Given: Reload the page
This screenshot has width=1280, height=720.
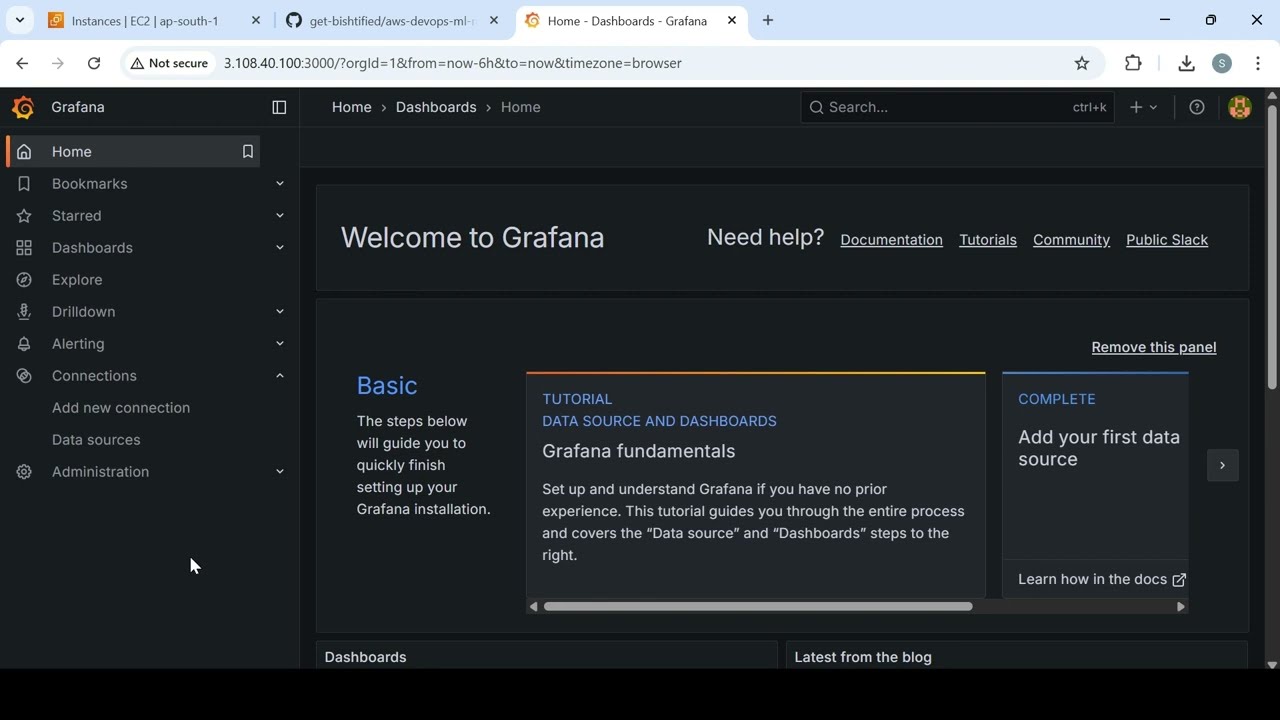Looking at the screenshot, I should click(94, 63).
